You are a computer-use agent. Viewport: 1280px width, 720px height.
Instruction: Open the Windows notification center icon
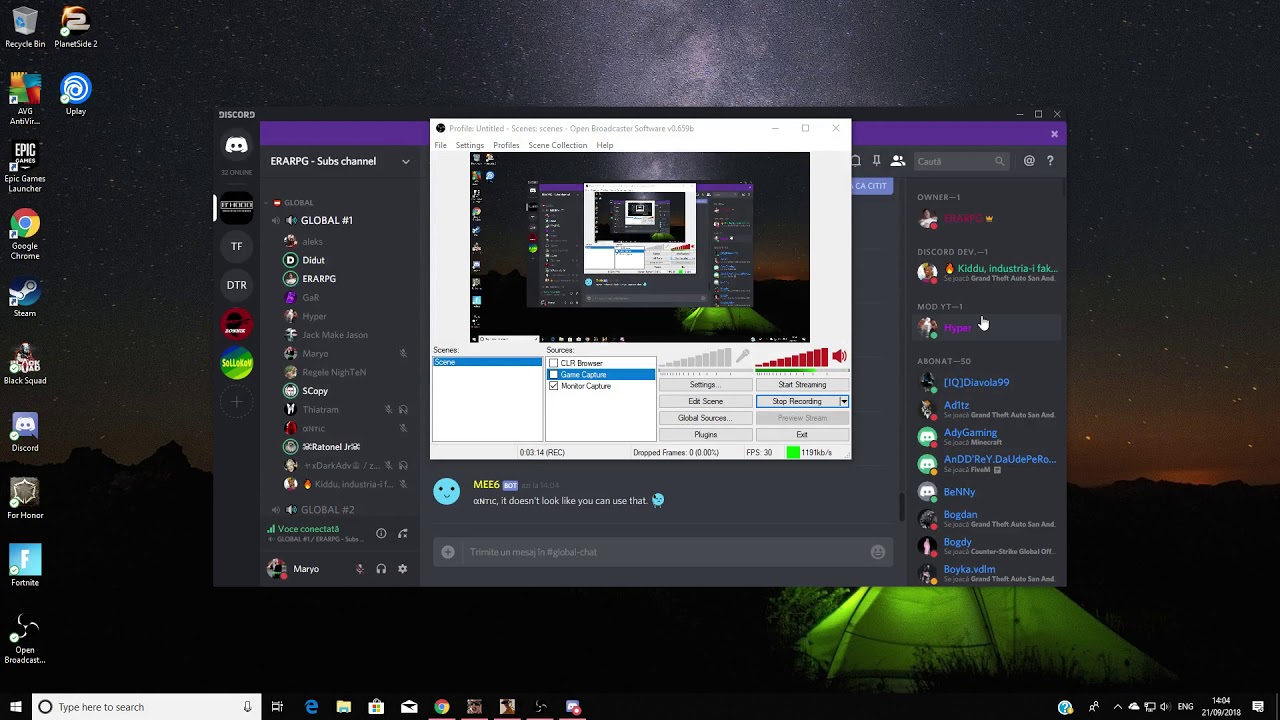[1258, 707]
